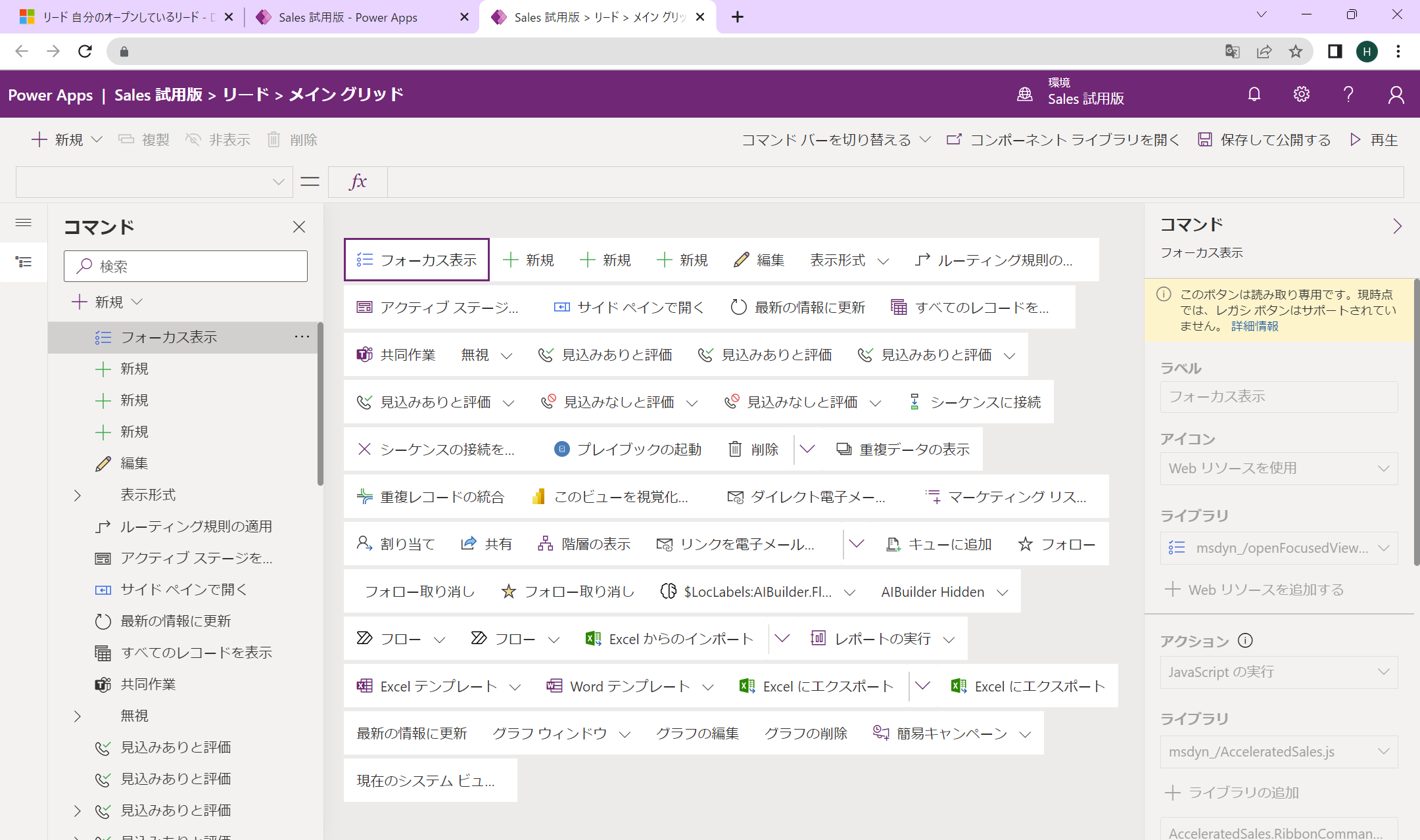
Task: Select the レポートの実行 command
Action: tap(871, 639)
